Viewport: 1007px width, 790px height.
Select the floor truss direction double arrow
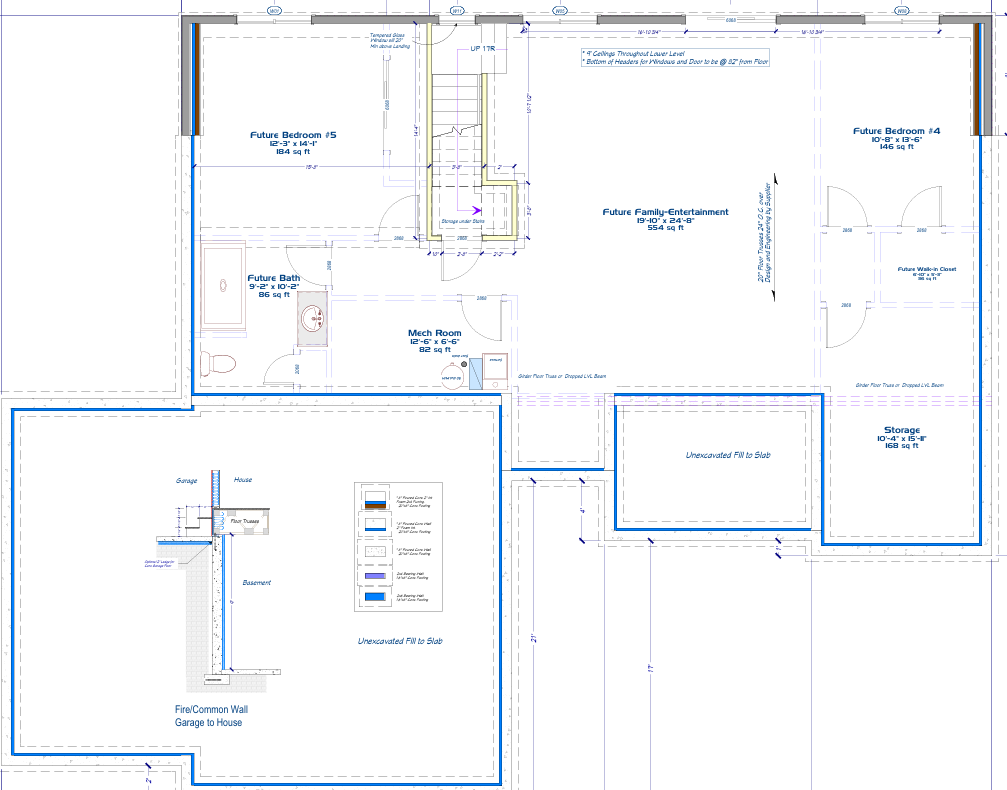coord(775,237)
